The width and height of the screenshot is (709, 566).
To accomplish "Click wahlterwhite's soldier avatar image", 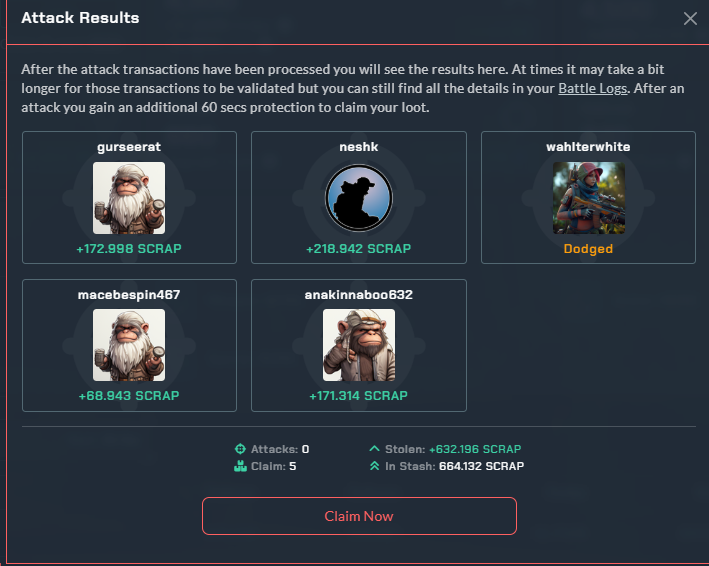I will point(589,198).
